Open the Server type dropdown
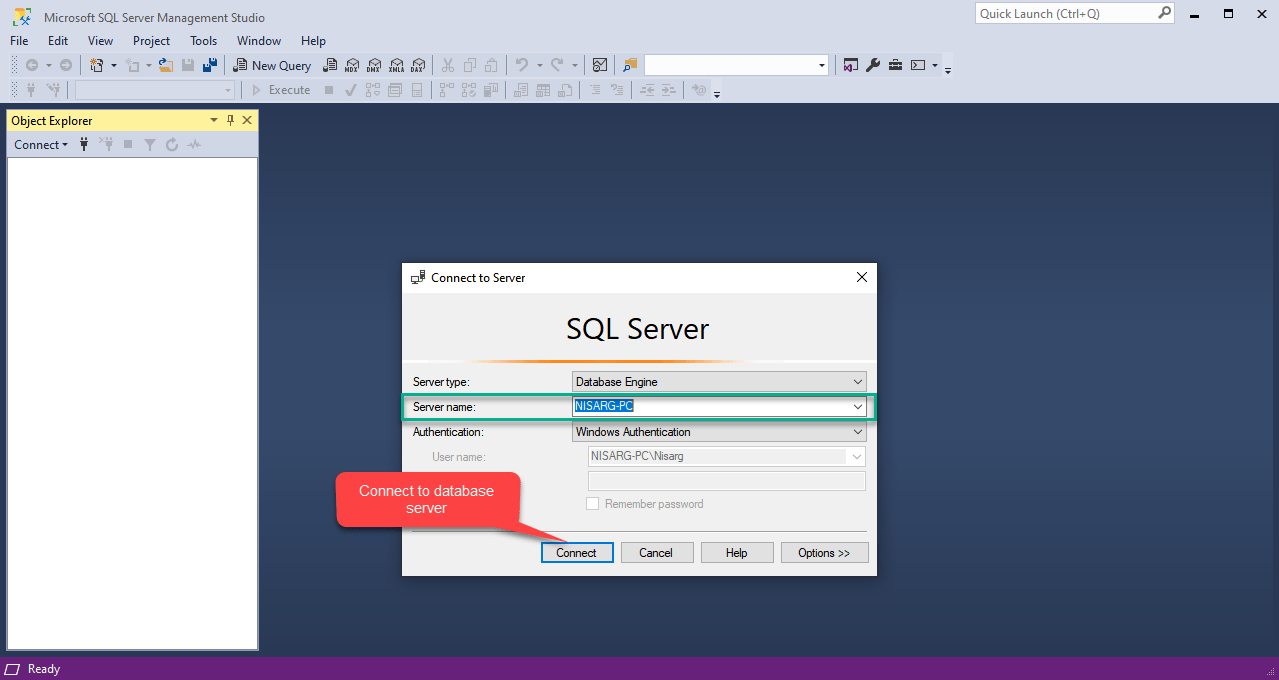Screen dimensions: 1279x680 (856, 381)
